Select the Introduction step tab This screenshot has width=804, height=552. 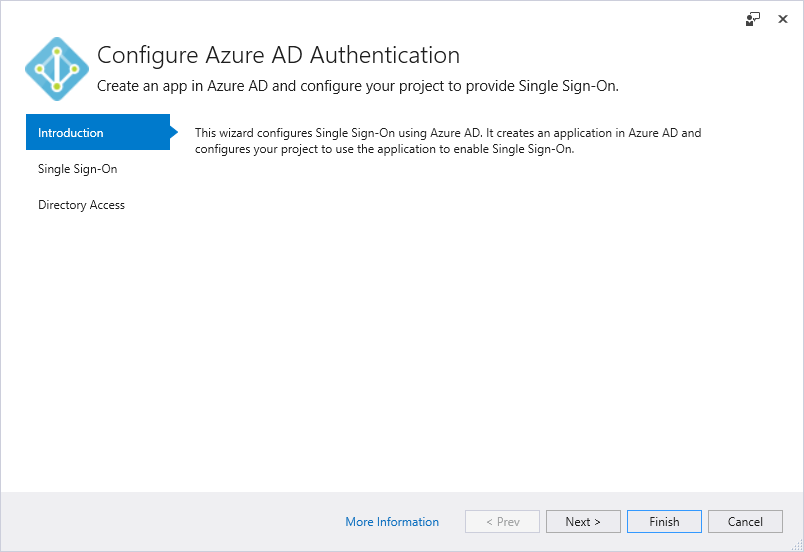(98, 132)
